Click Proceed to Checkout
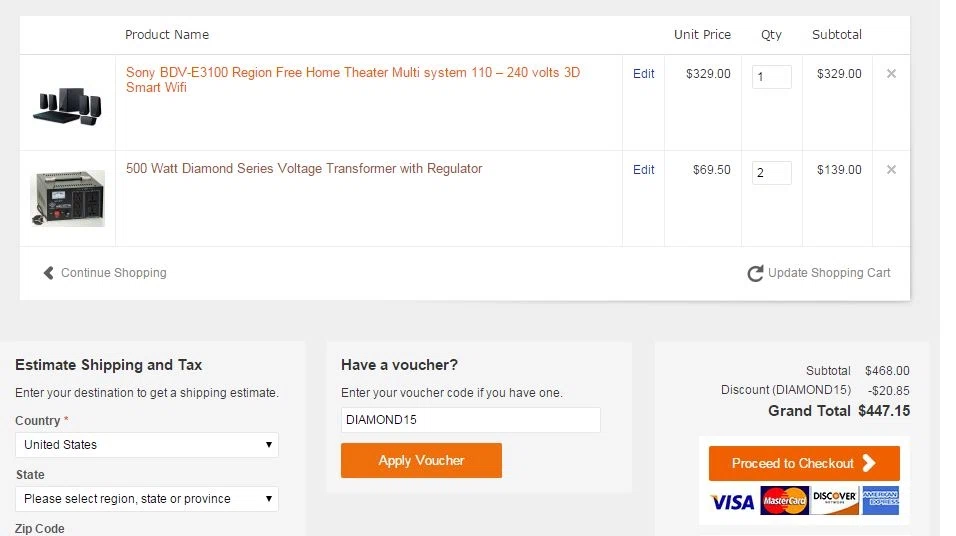This screenshot has width=956, height=536. coord(804,463)
